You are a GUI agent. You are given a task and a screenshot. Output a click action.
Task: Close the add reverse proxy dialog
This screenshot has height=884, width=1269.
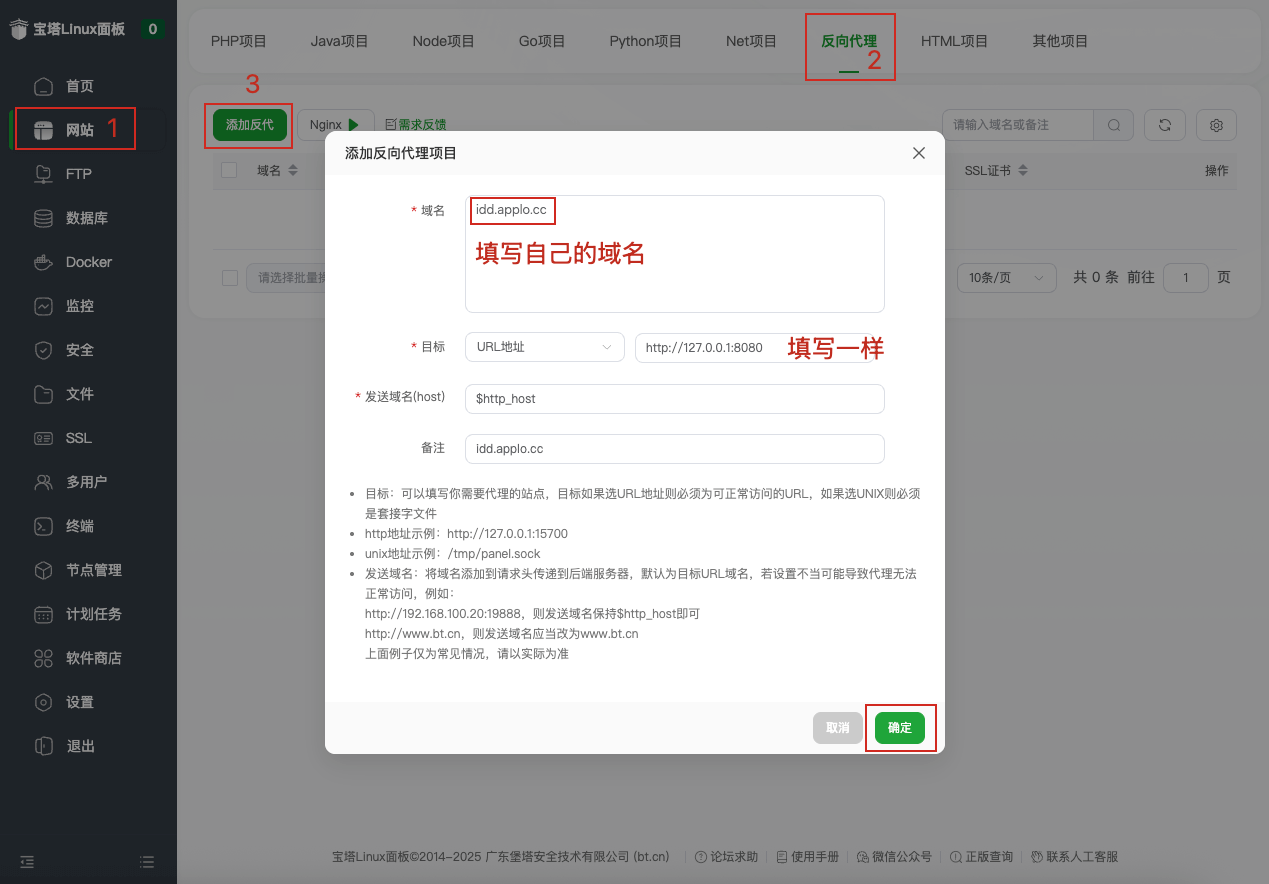pyautogui.click(x=919, y=153)
